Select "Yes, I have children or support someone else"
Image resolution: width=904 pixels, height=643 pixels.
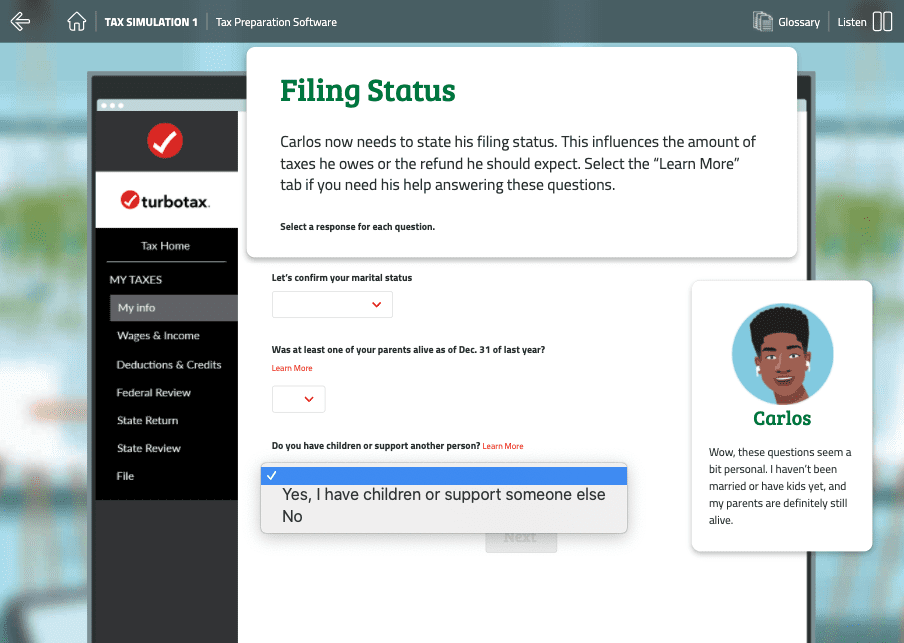tap(443, 495)
